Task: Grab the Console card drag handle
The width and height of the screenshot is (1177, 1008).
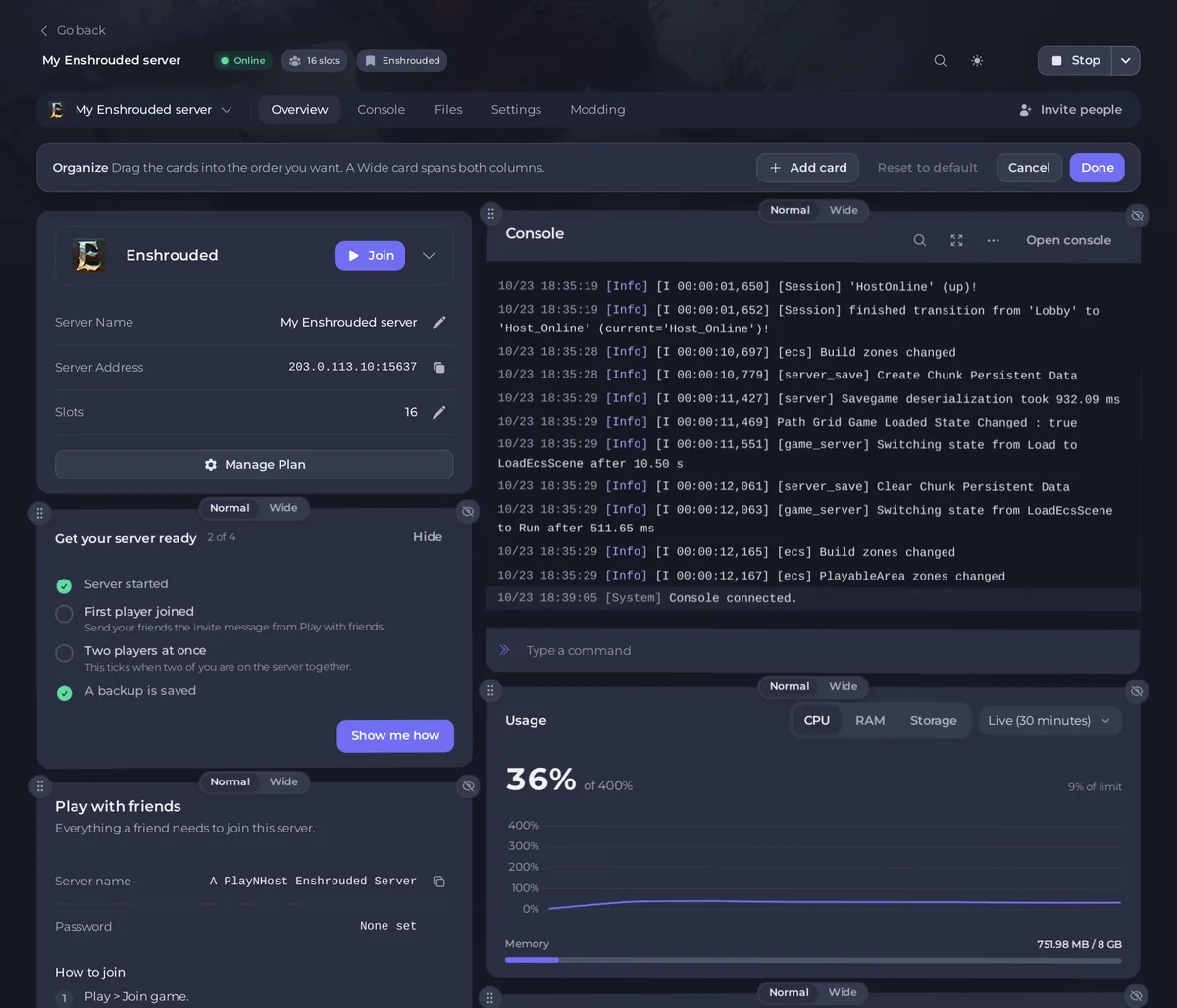Action: tap(491, 214)
